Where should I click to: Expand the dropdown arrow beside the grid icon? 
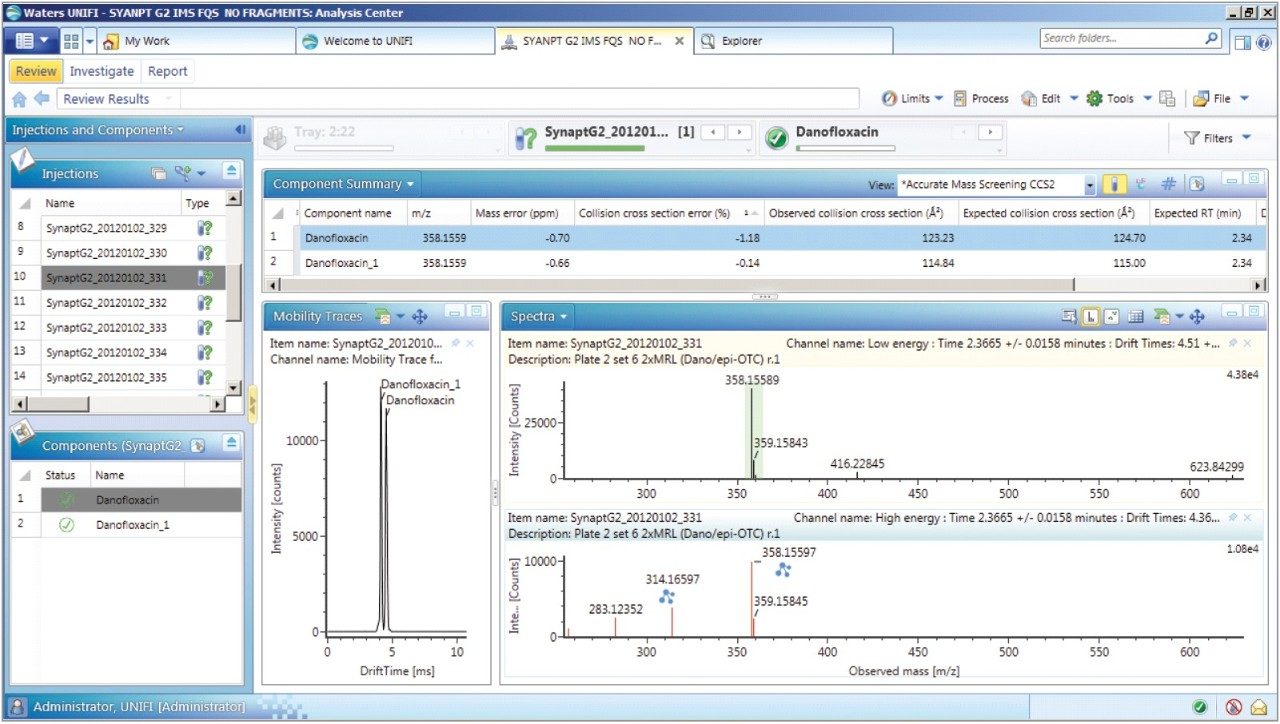click(89, 41)
